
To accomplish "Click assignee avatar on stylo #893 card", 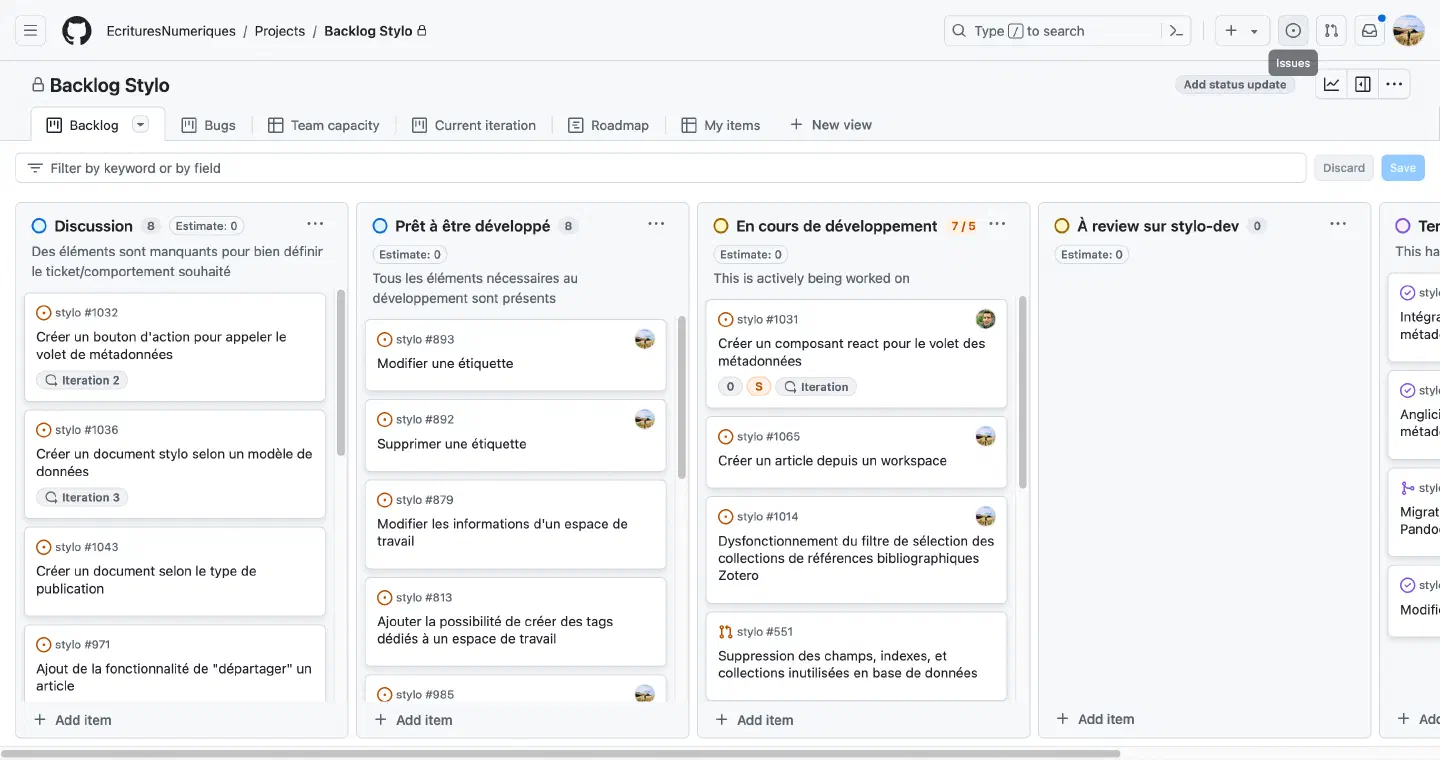I will (645, 339).
